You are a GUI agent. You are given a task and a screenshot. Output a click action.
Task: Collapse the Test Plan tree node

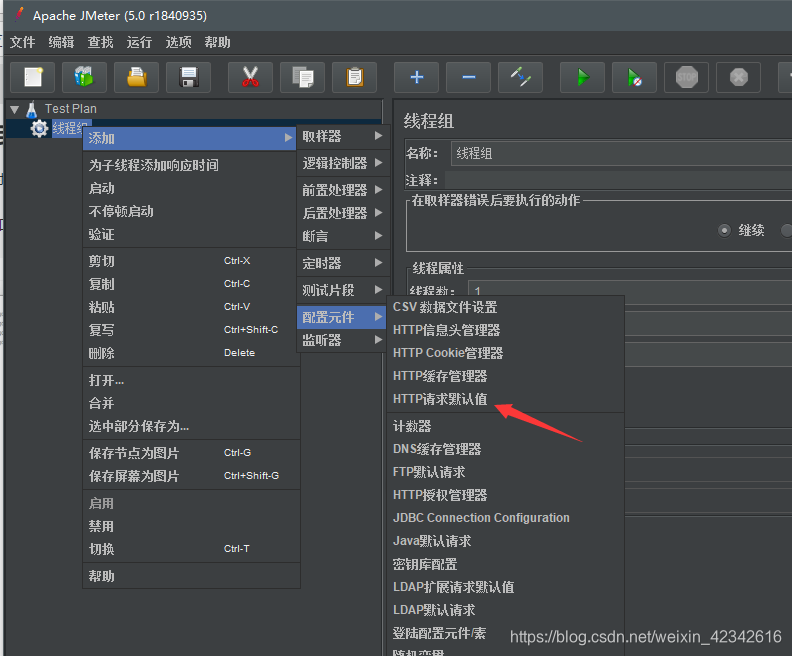[x=15, y=109]
